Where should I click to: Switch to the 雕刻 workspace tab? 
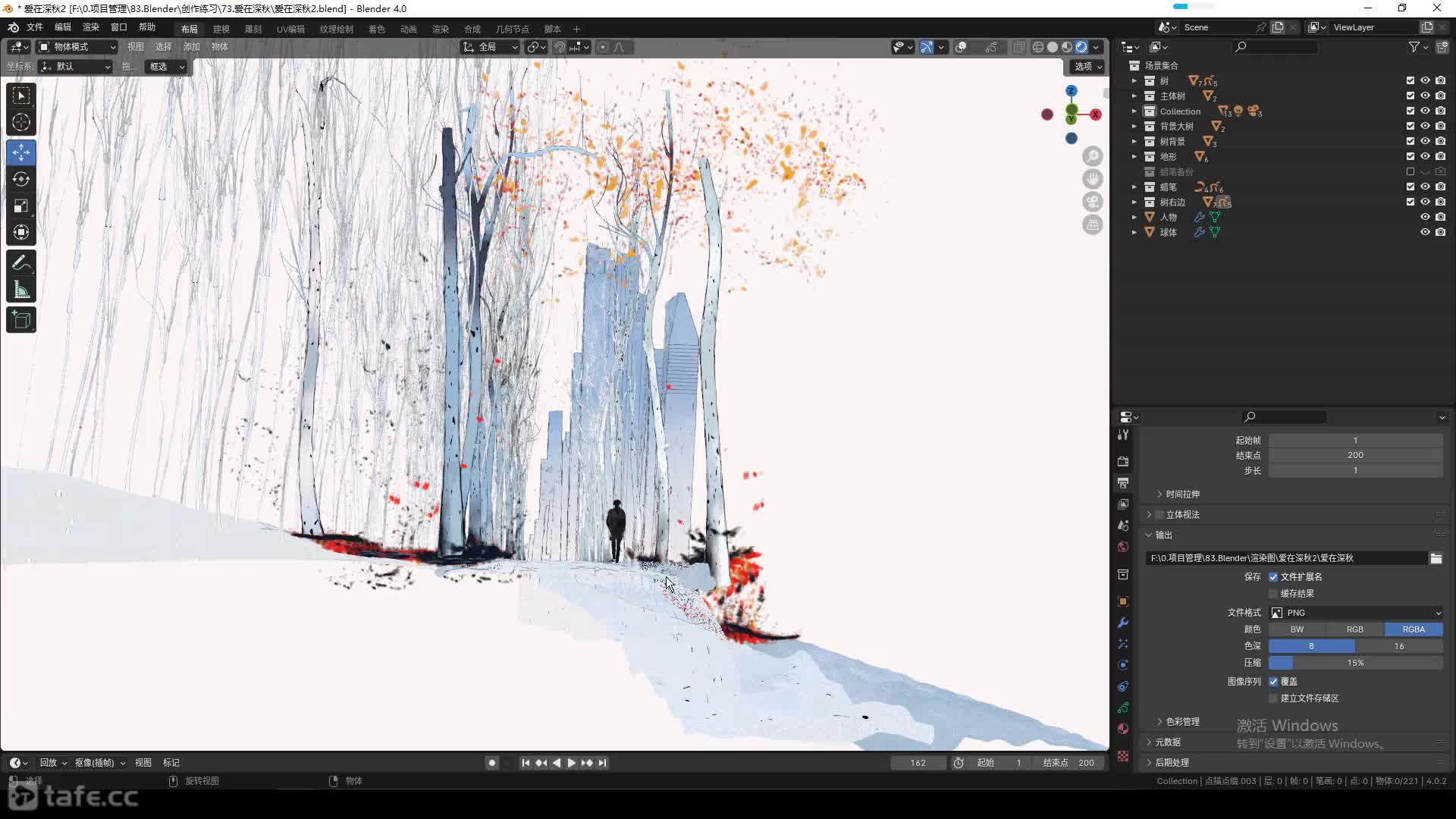tap(253, 29)
